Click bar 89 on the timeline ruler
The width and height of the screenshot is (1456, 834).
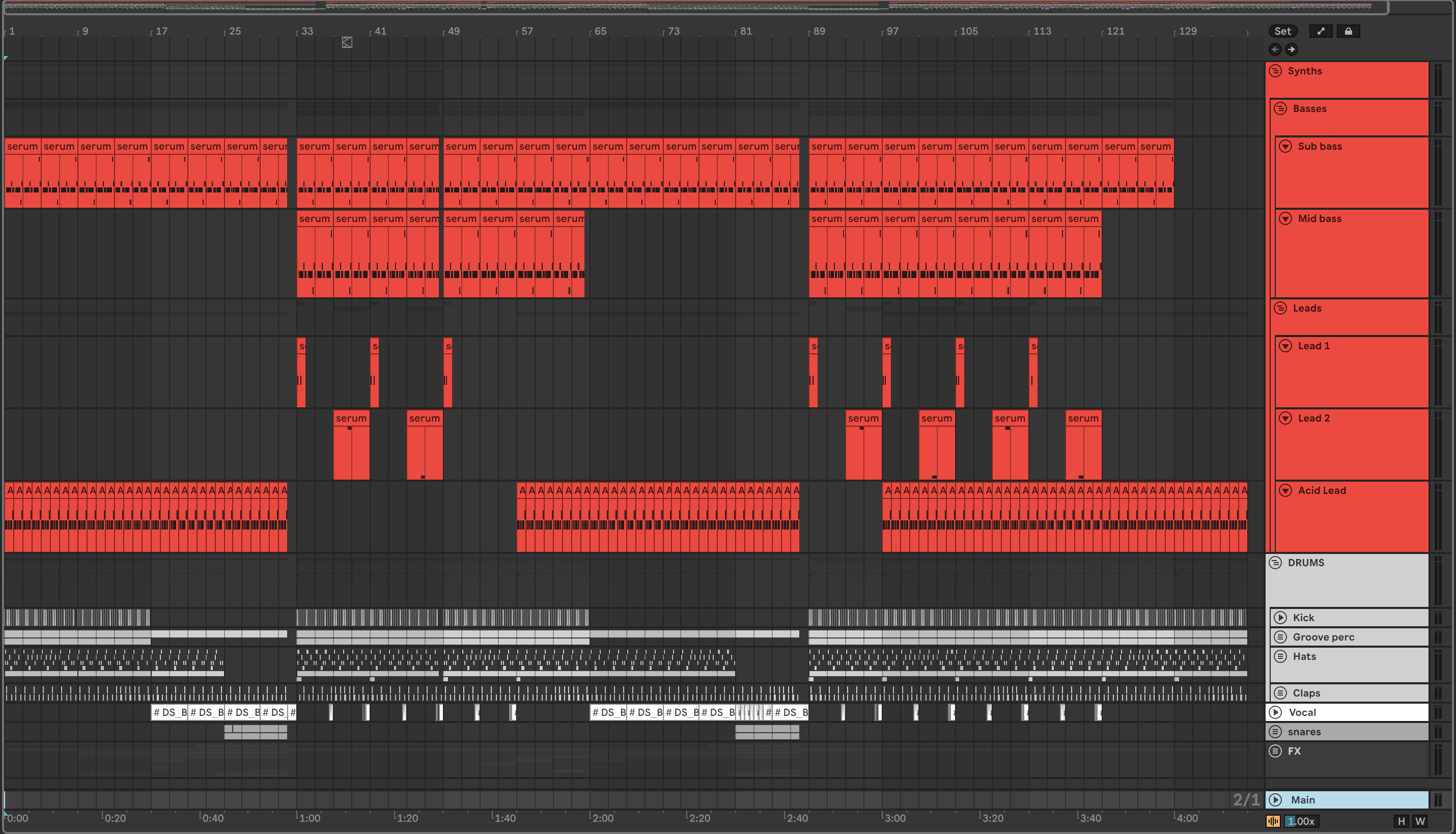pyautogui.click(x=819, y=32)
